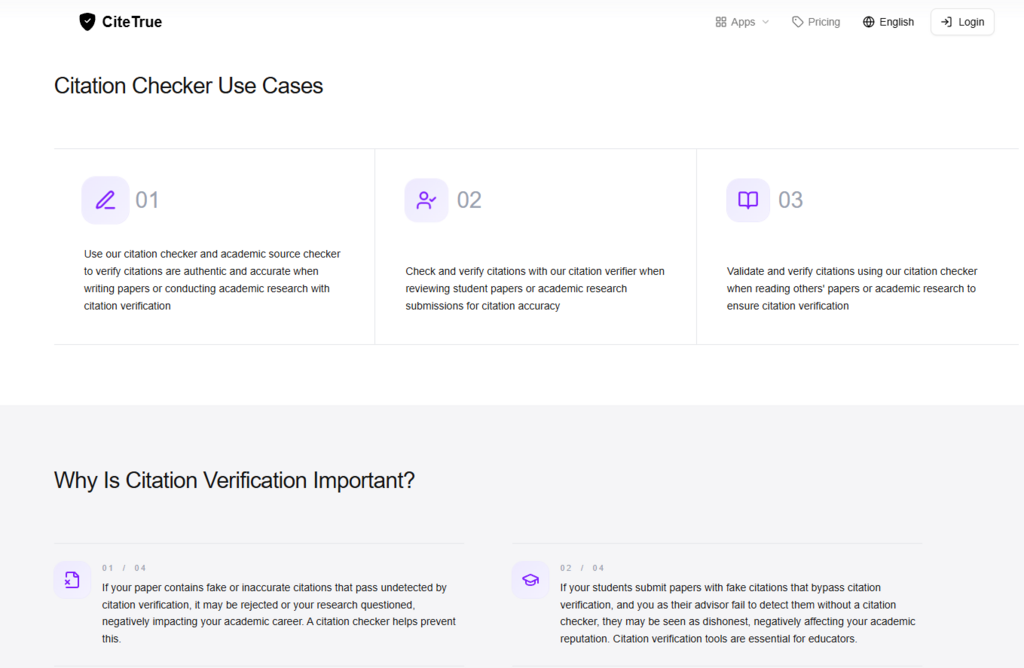This screenshot has width=1024, height=668.
Task: Click the pencil icon for use case 01
Action: pyautogui.click(x=105, y=200)
